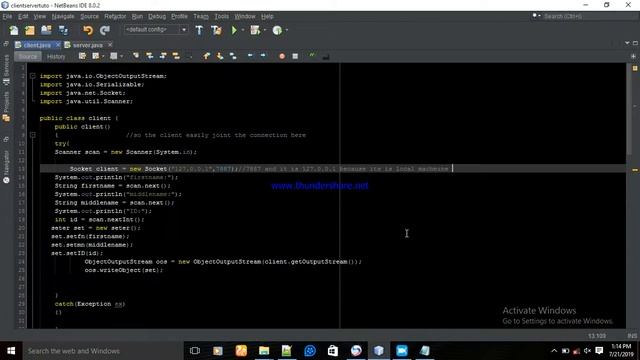Maximize the editor window
The width and height of the screenshot is (640, 360).
(x=635, y=43)
